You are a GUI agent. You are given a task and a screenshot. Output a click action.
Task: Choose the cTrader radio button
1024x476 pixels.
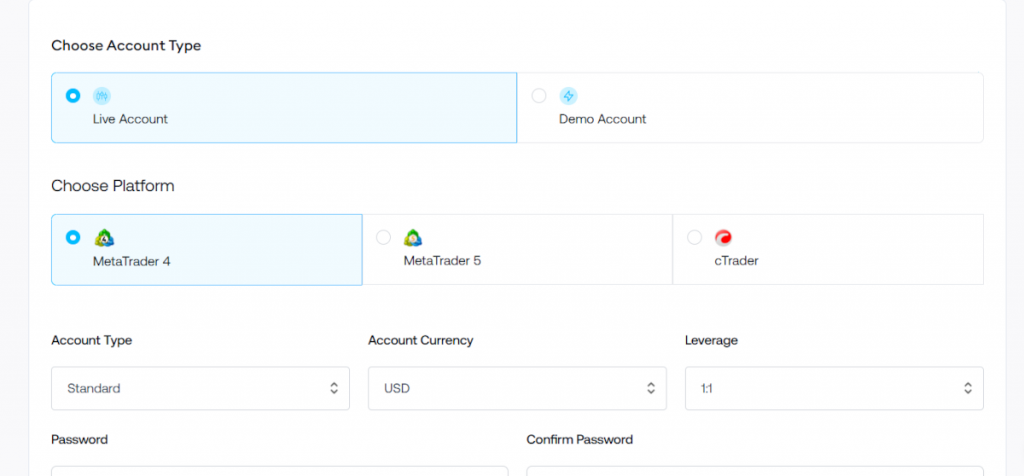tap(694, 238)
